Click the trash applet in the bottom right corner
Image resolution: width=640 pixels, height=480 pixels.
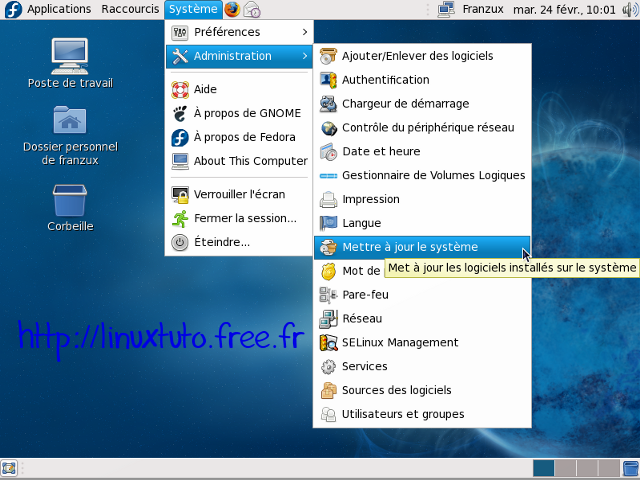click(631, 468)
